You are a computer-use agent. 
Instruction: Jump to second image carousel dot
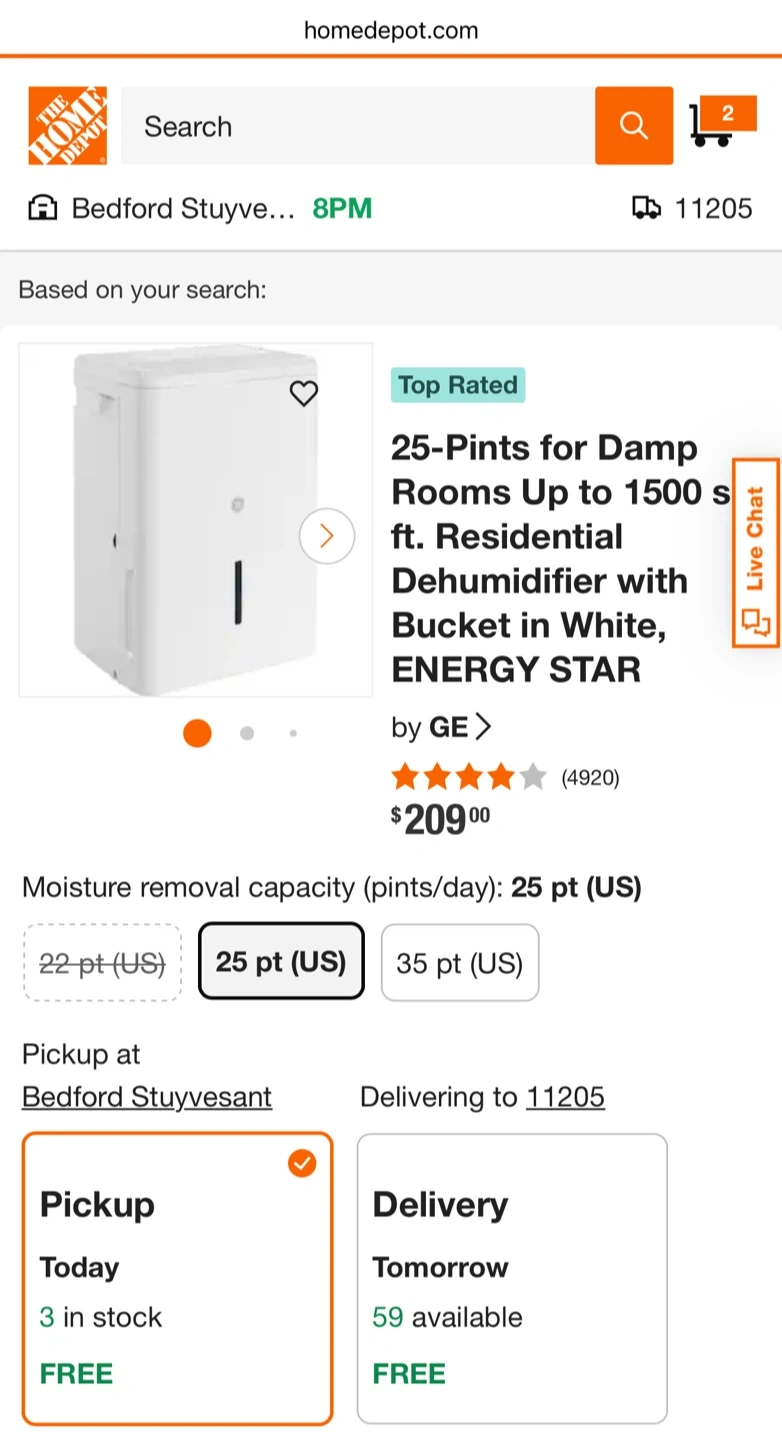tap(247, 733)
